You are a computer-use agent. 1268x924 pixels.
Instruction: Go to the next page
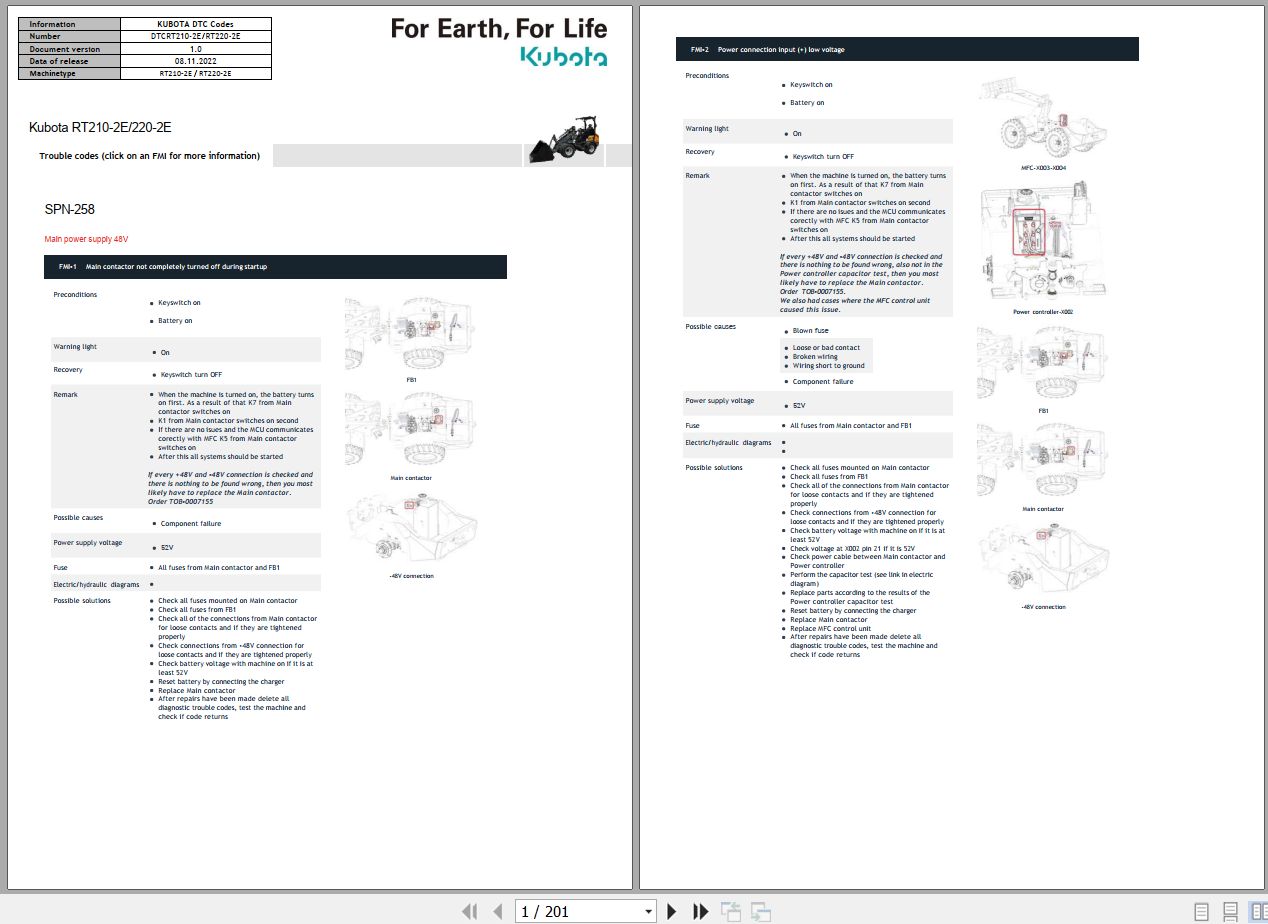672,911
